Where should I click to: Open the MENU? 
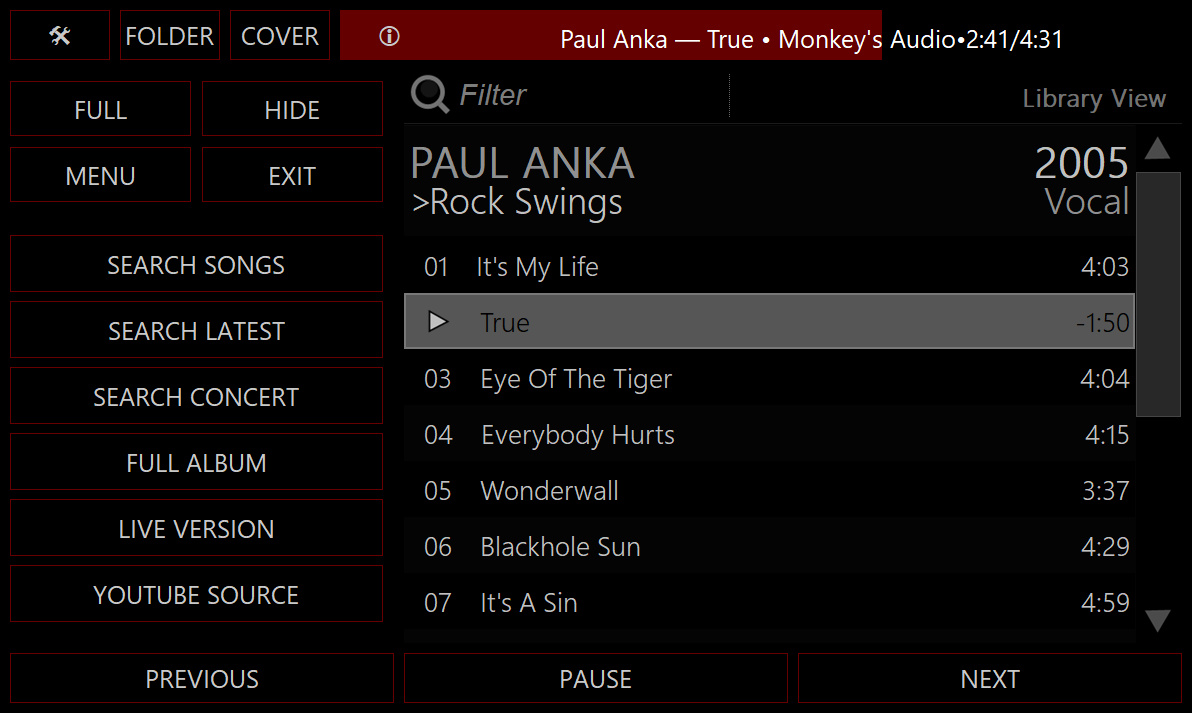tap(100, 176)
